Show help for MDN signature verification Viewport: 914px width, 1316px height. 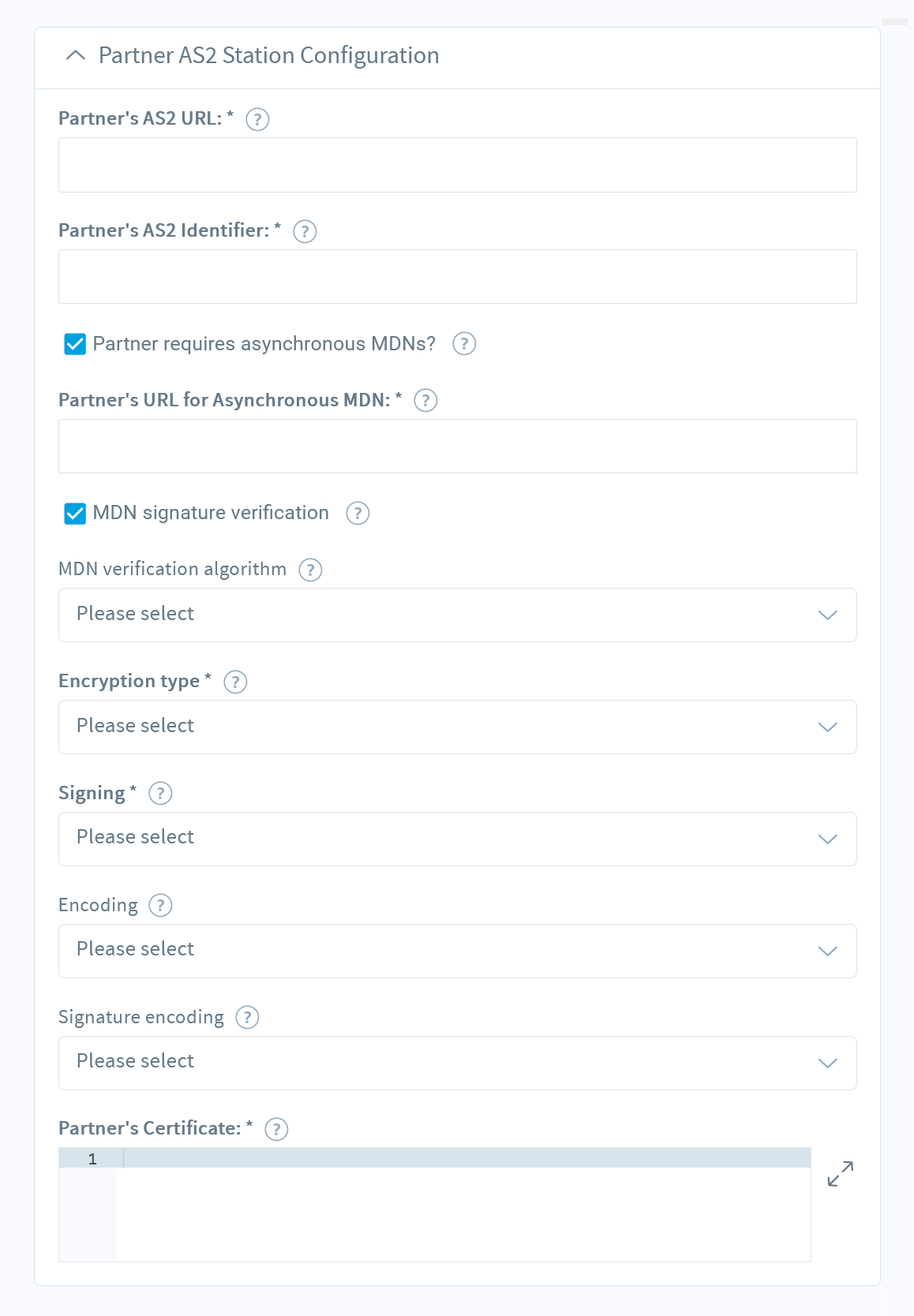pos(358,514)
